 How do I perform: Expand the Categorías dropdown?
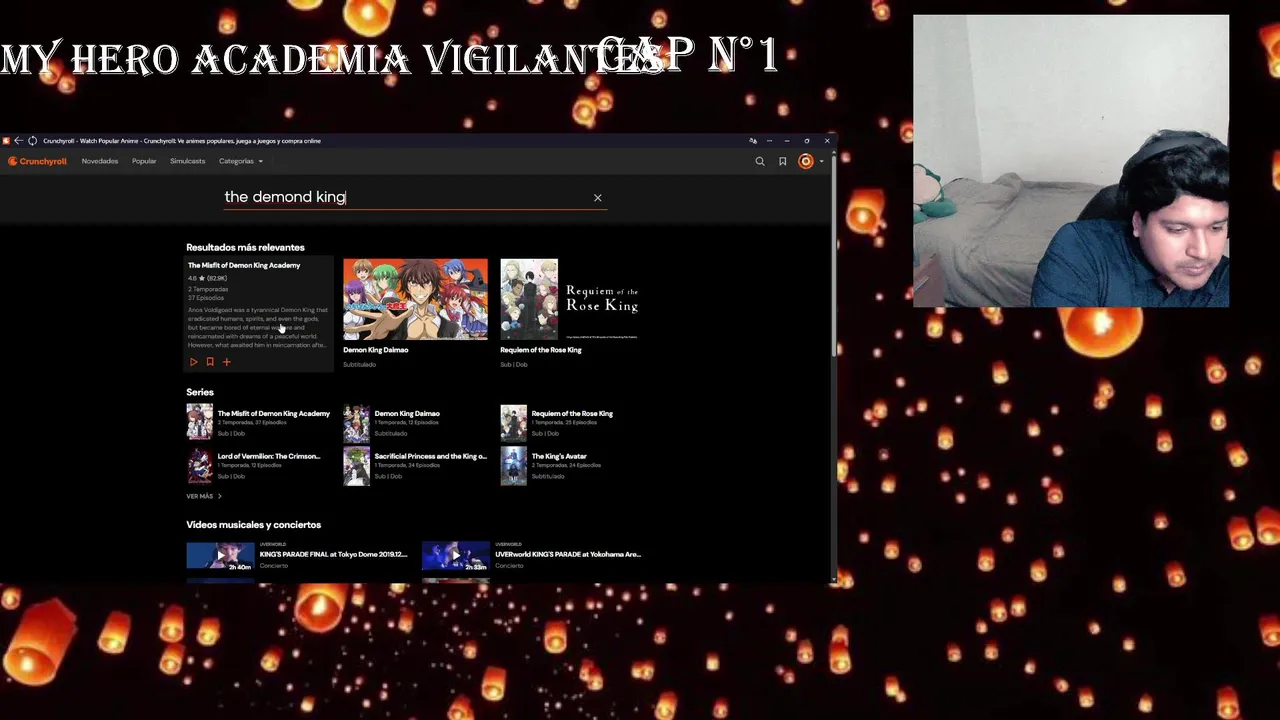(x=241, y=161)
